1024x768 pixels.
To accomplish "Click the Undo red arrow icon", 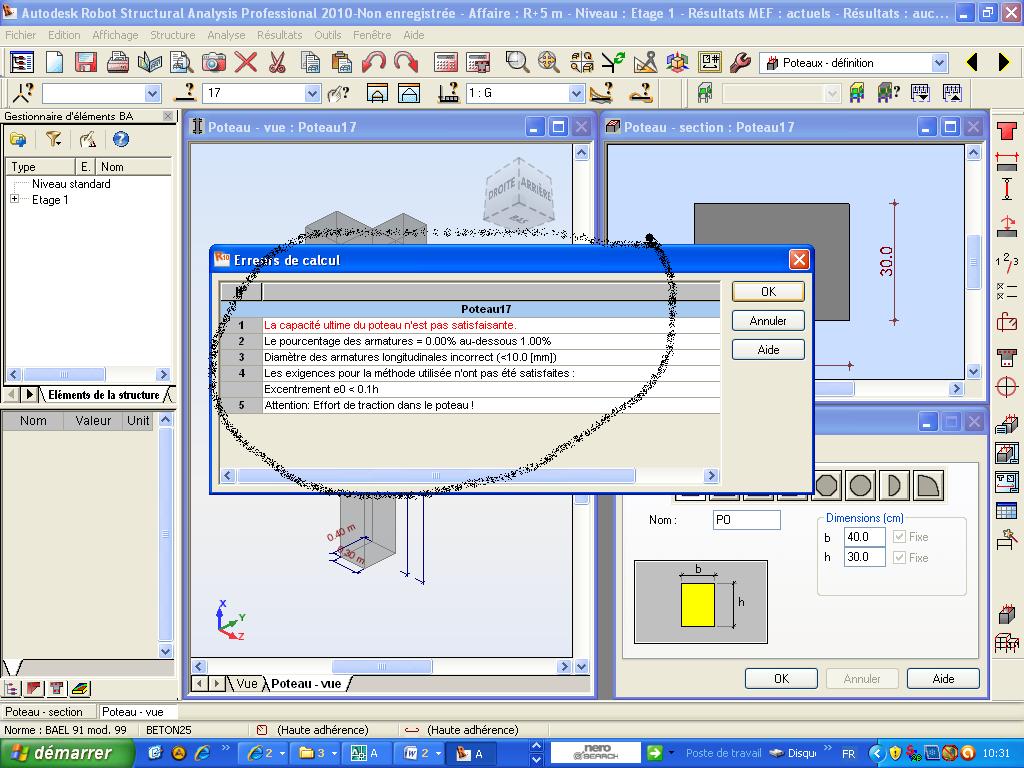I will (374, 63).
